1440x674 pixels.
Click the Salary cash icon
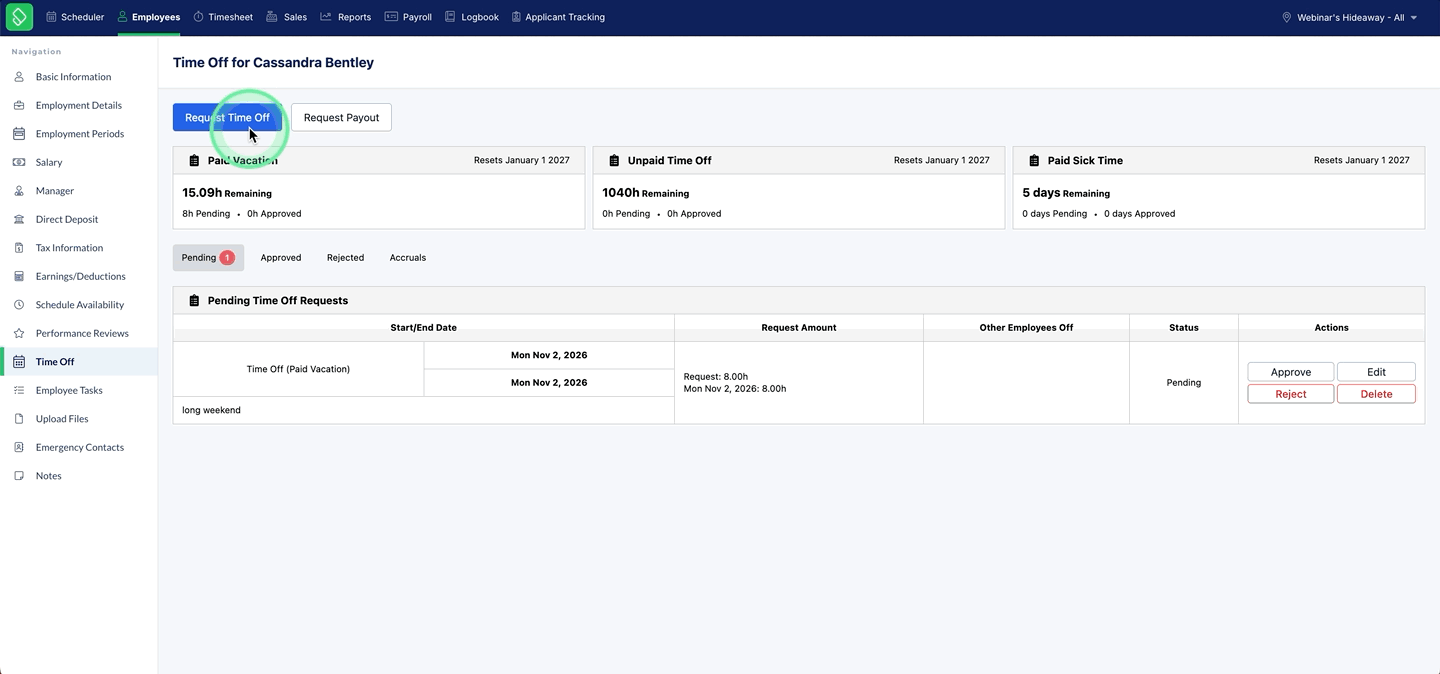(x=19, y=162)
